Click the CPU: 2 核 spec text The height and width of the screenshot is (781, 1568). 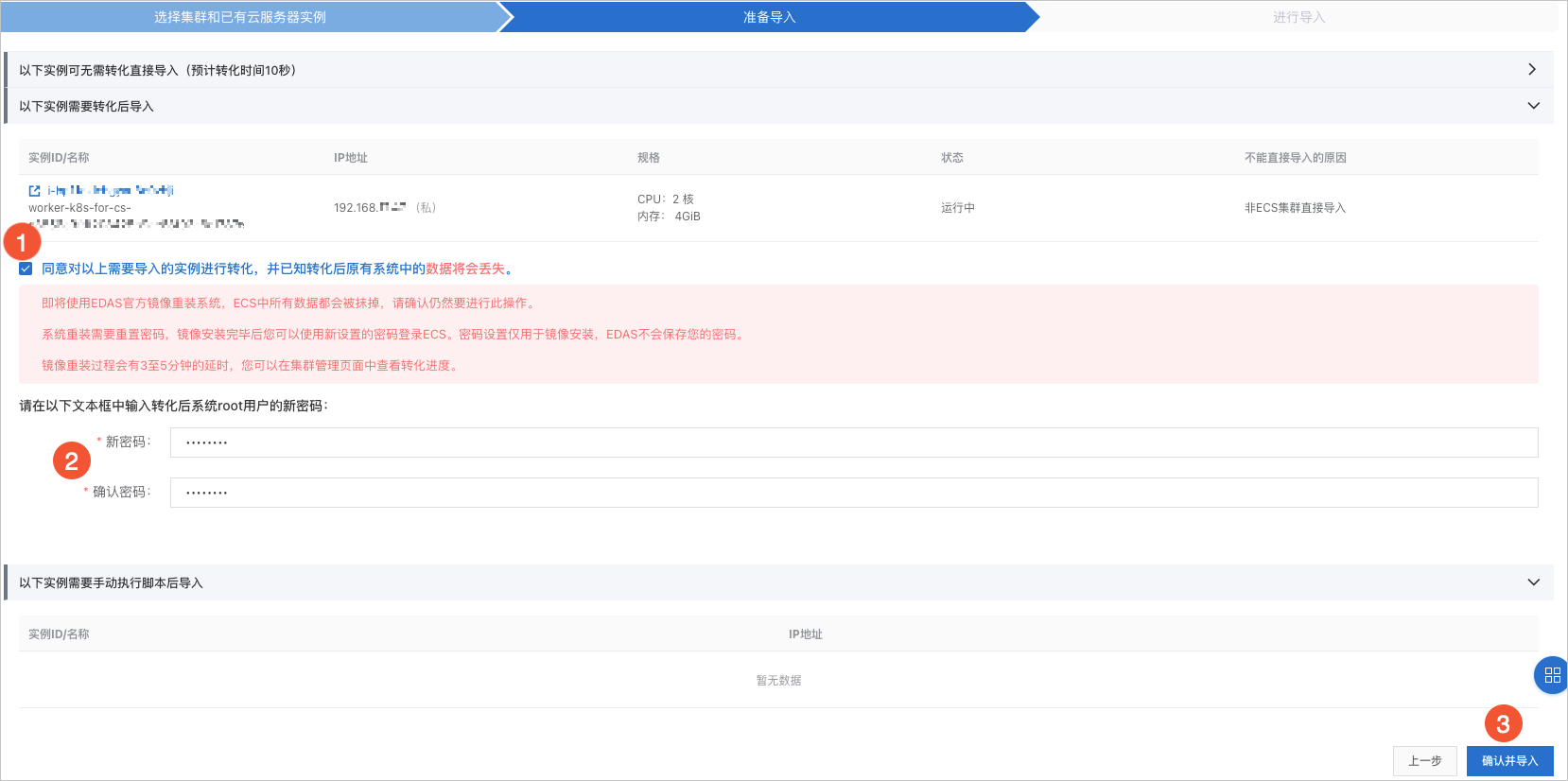(x=666, y=200)
